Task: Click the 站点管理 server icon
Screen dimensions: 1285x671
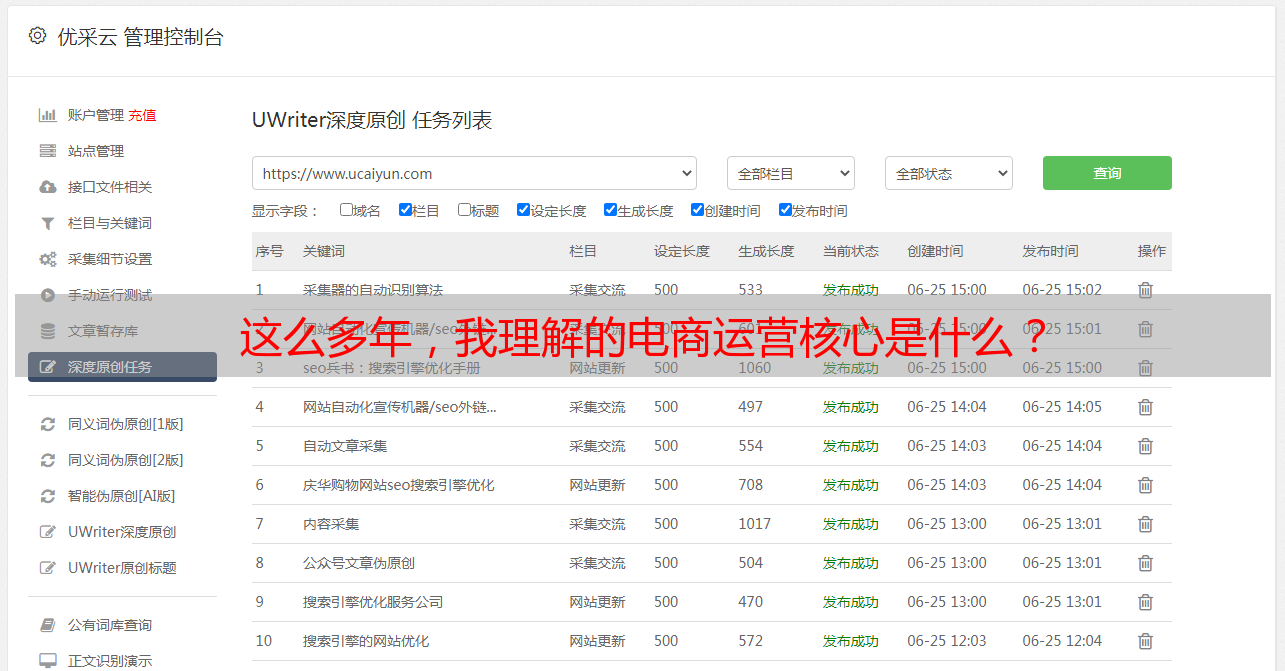Action: [47, 151]
